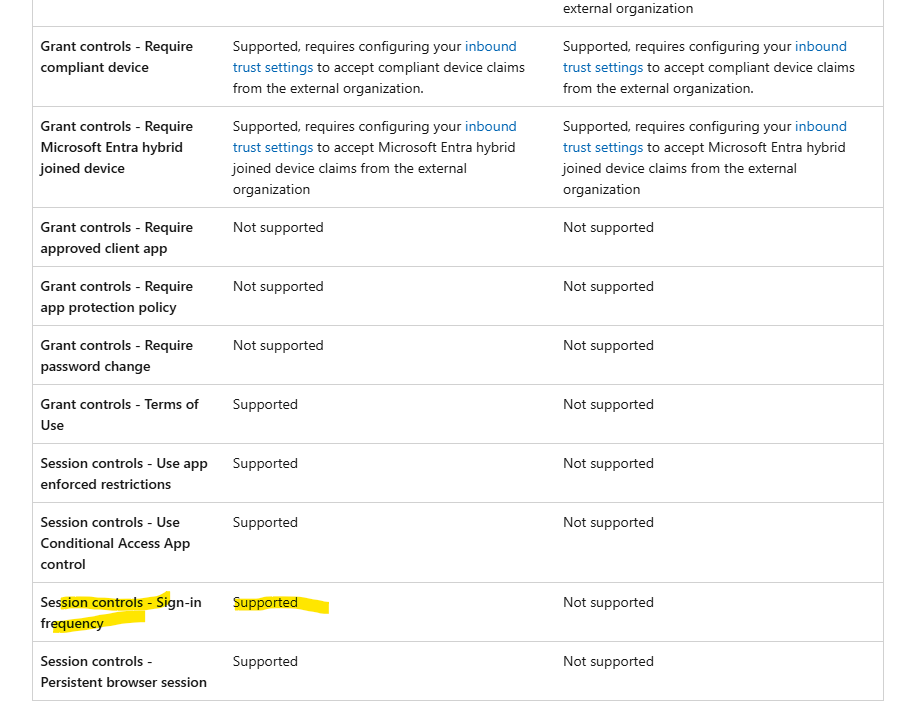The width and height of the screenshot is (924, 705).
Task: Click the 'Persistent browser session' row heading
Action: (x=124, y=672)
